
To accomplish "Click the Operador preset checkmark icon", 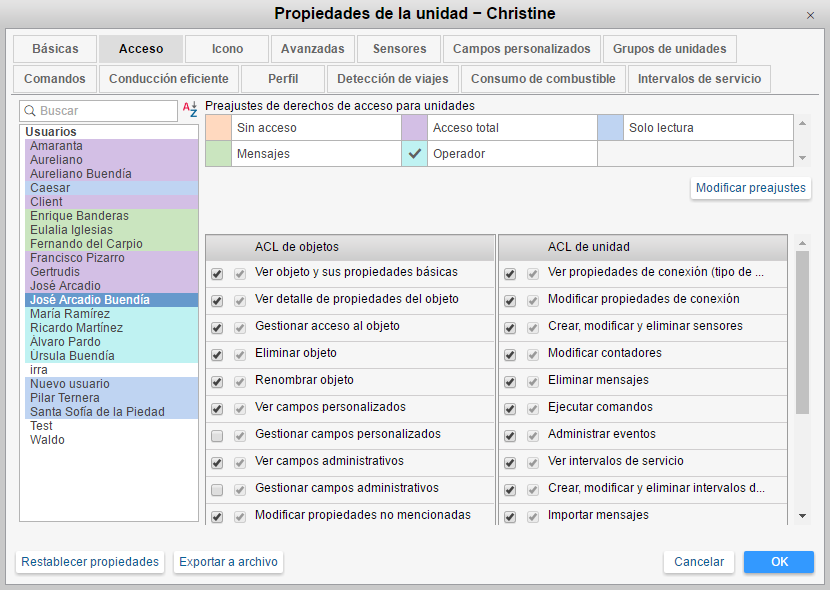I will coord(415,154).
